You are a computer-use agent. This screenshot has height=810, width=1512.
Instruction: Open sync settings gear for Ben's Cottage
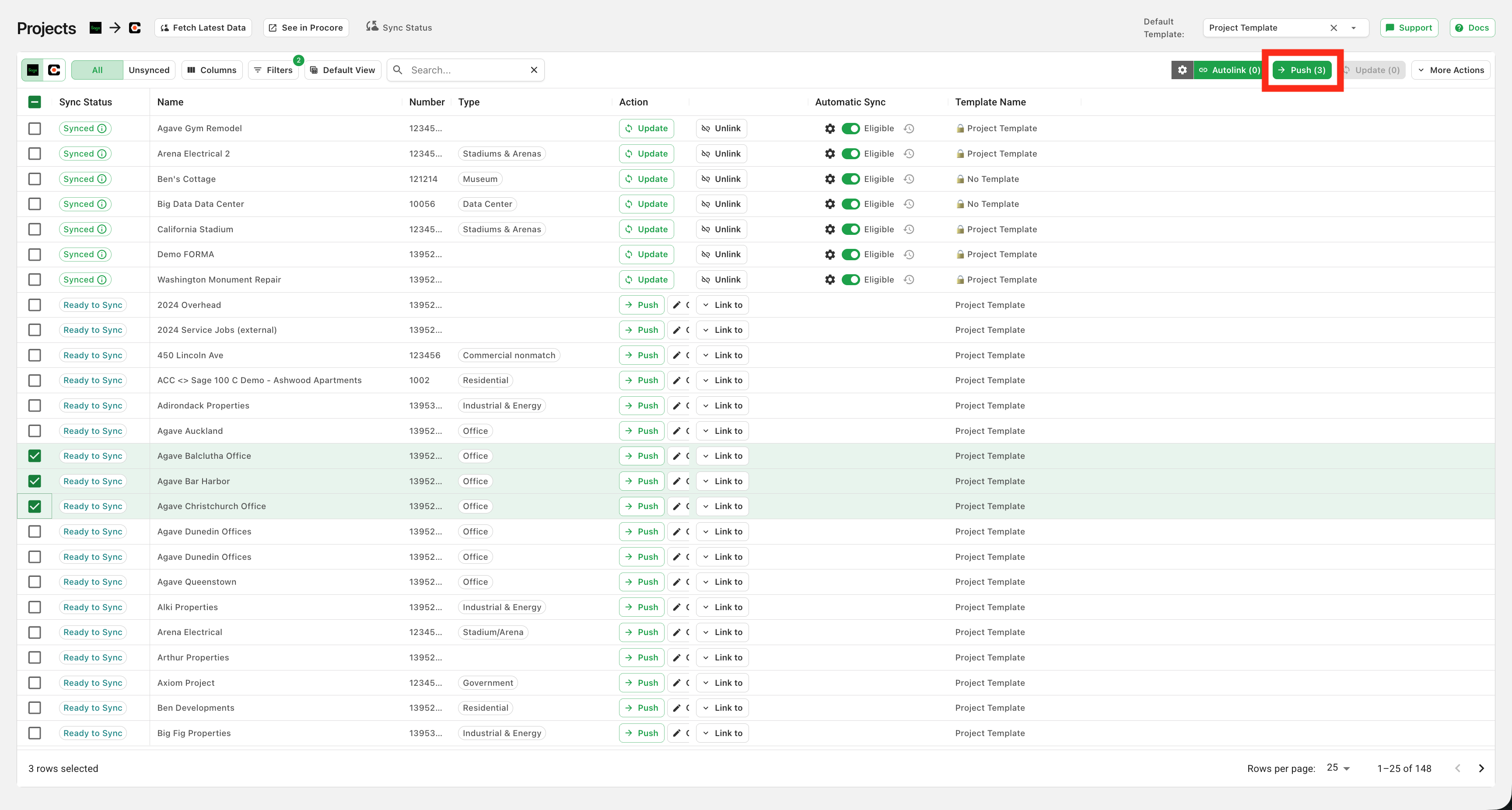[x=830, y=179]
